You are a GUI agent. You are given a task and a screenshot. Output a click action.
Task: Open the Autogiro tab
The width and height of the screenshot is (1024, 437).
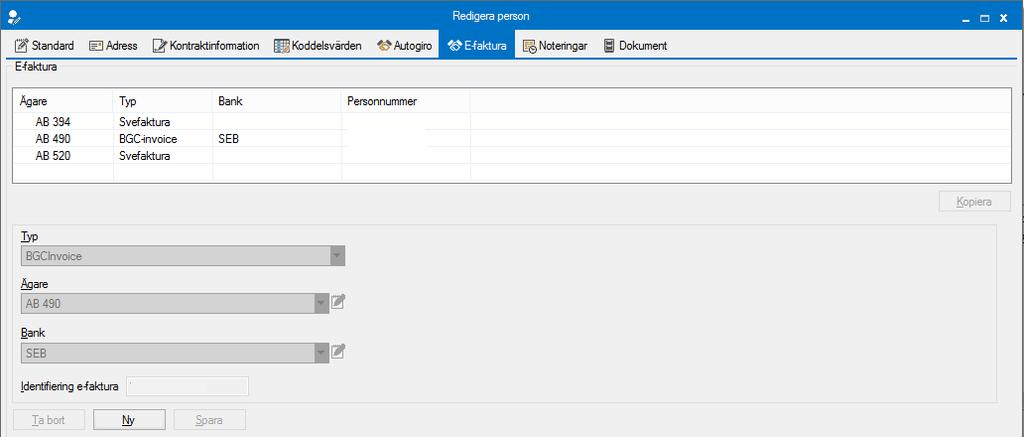(x=404, y=46)
